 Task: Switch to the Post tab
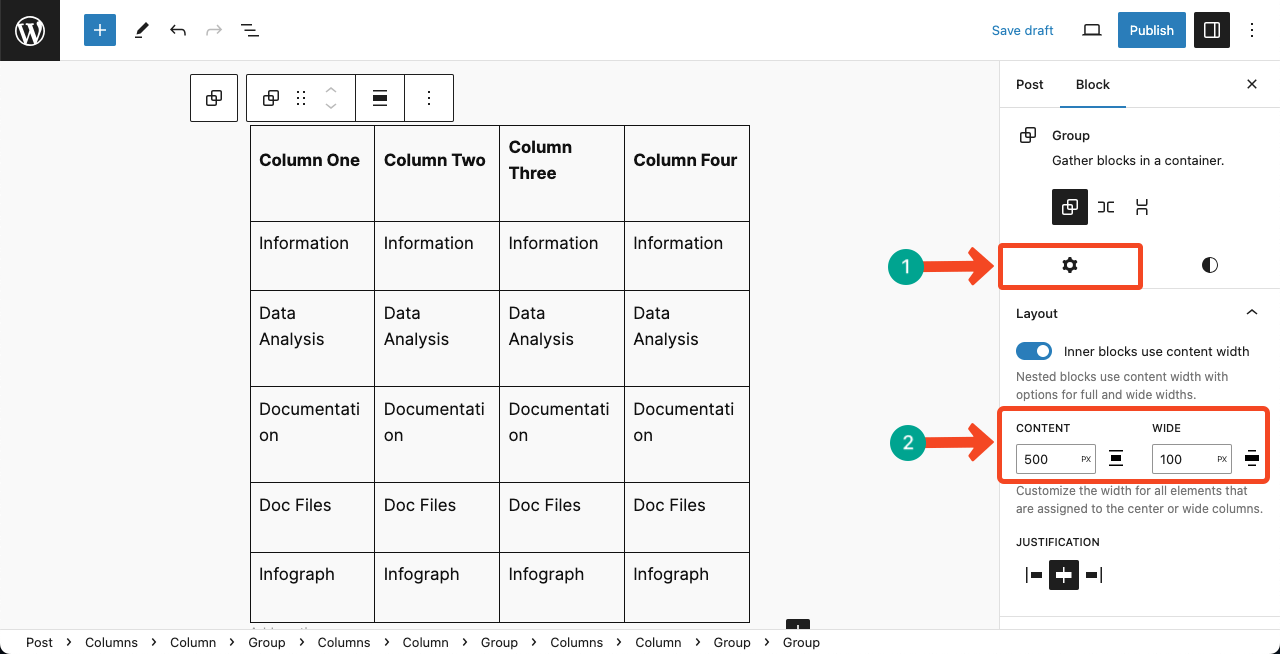[1029, 84]
